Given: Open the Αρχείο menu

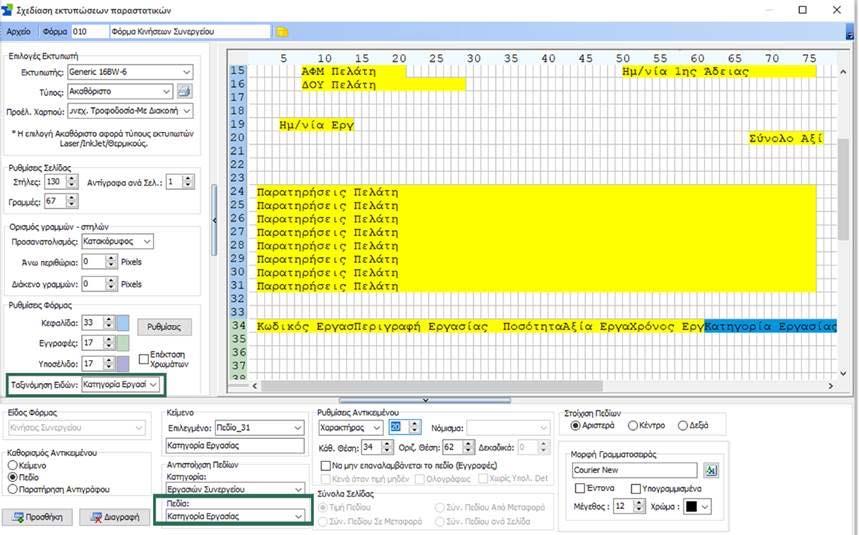Looking at the screenshot, I should pos(19,32).
